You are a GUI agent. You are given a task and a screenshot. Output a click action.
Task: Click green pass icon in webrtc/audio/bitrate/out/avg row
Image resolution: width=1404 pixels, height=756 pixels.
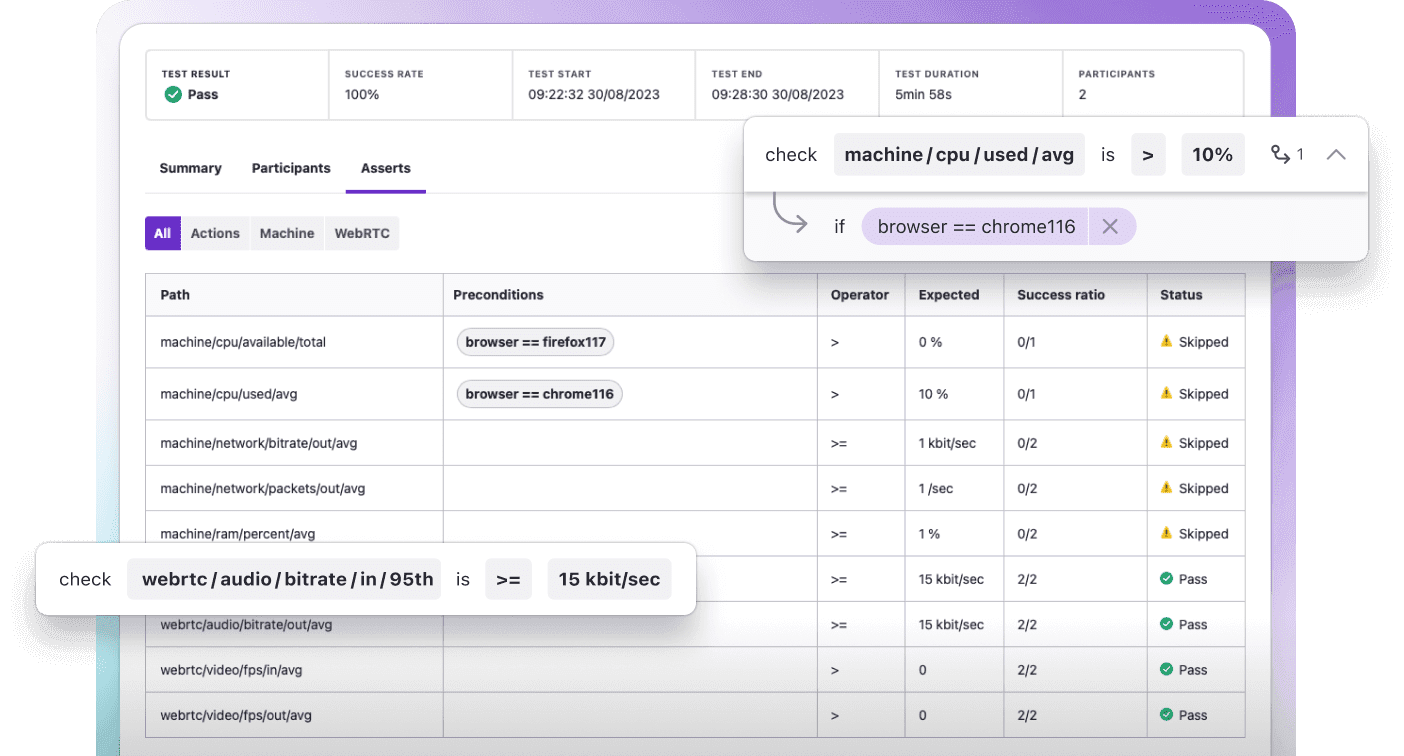1166,624
